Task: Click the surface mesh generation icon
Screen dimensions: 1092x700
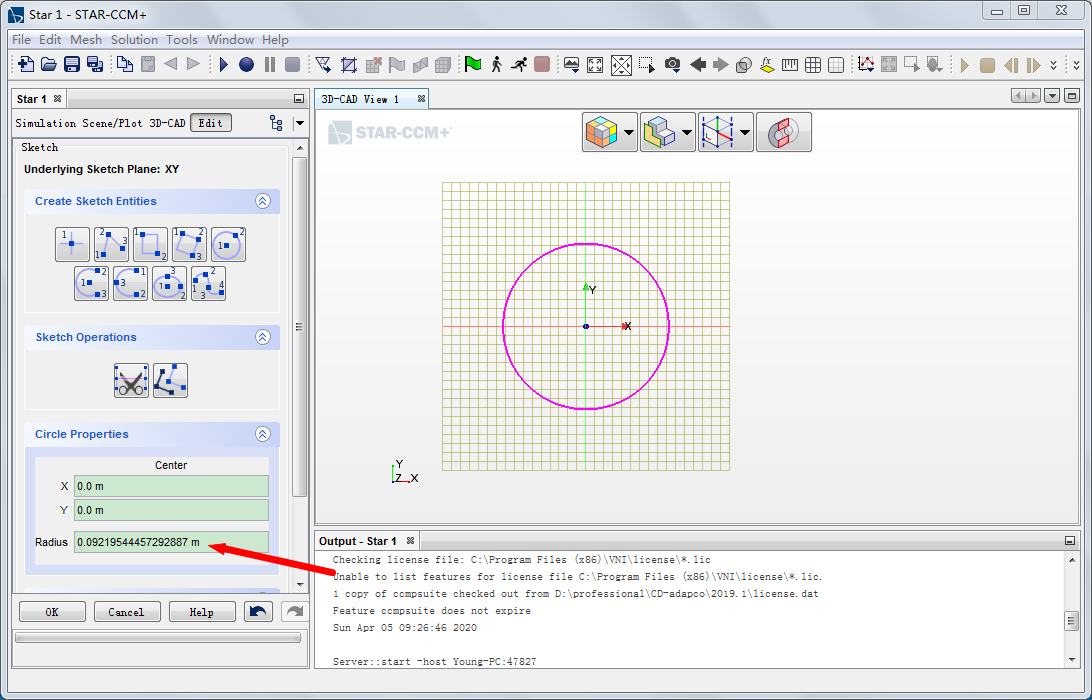Action: pos(323,65)
